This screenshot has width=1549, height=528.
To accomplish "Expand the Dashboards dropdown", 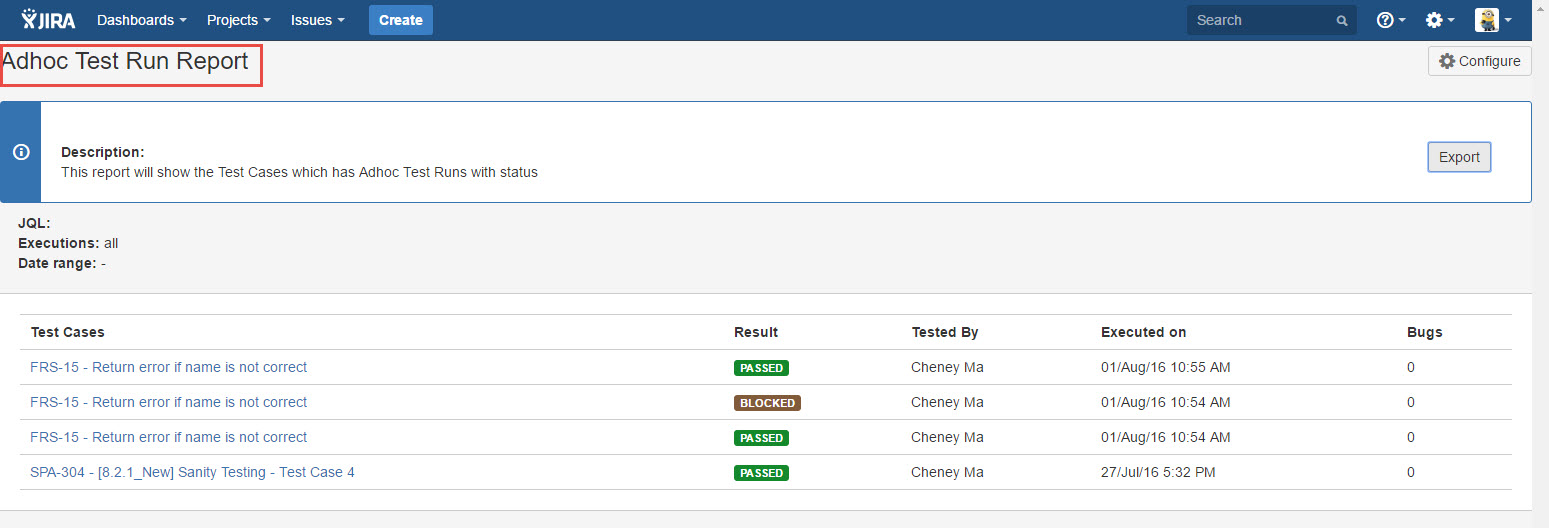I will [141, 20].
